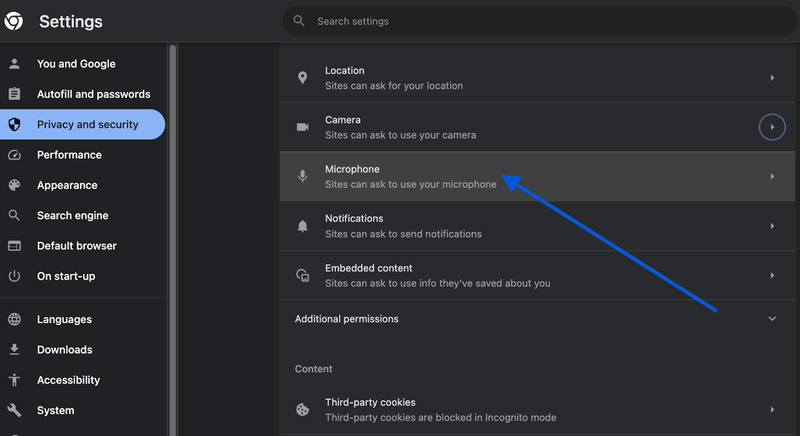The image size is (800, 436).
Task: Click the search magnifier icon in the search bar
Action: point(299,21)
